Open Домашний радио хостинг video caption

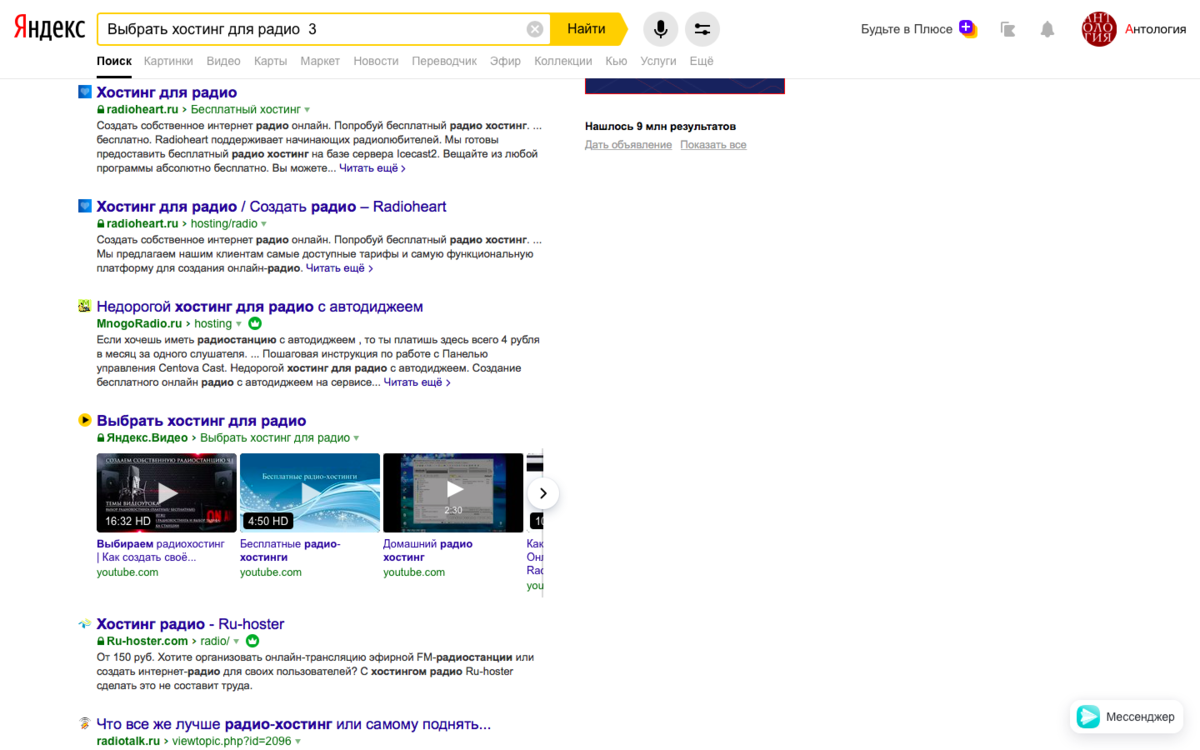(428, 550)
